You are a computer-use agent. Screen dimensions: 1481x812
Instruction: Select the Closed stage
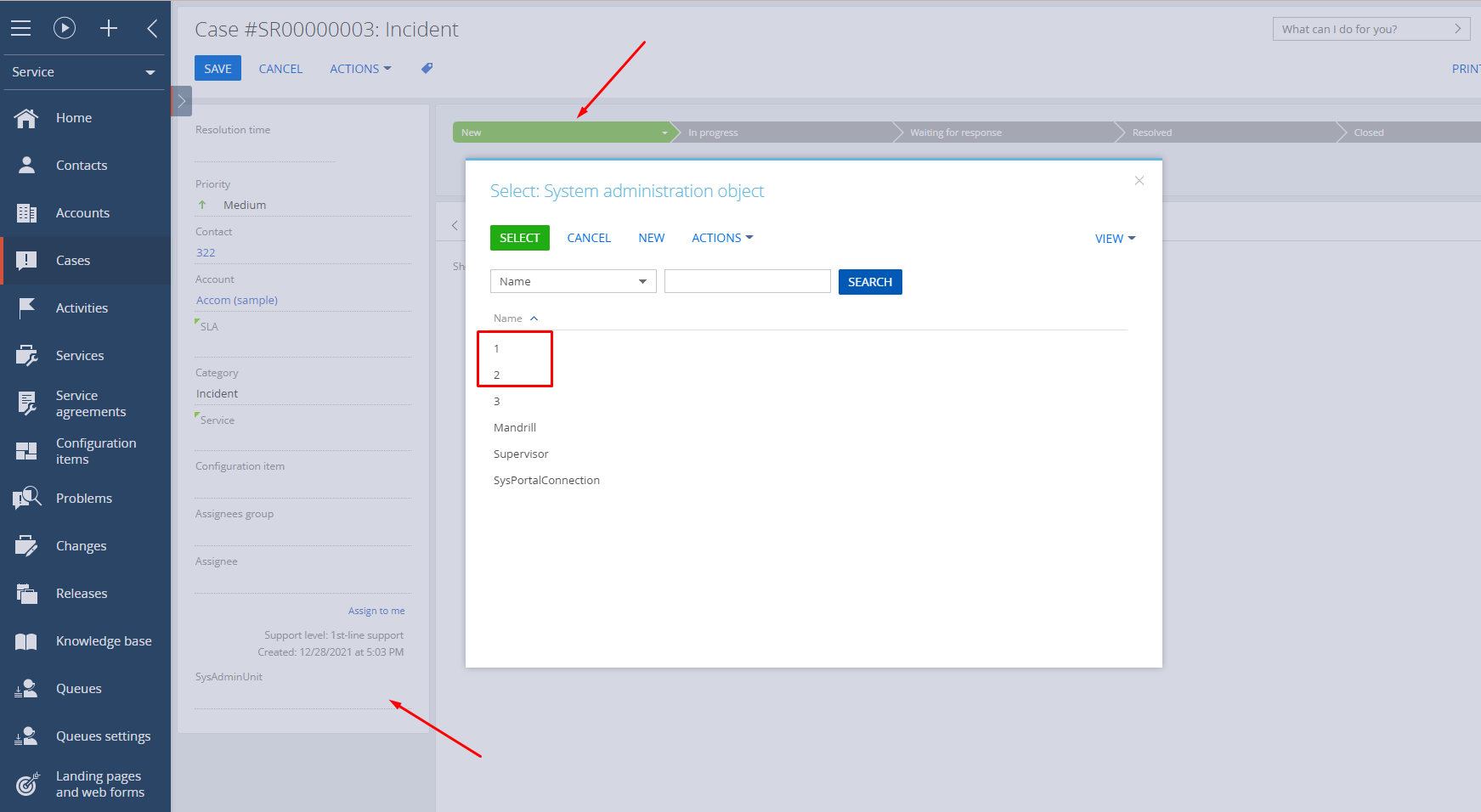pyautogui.click(x=1410, y=133)
